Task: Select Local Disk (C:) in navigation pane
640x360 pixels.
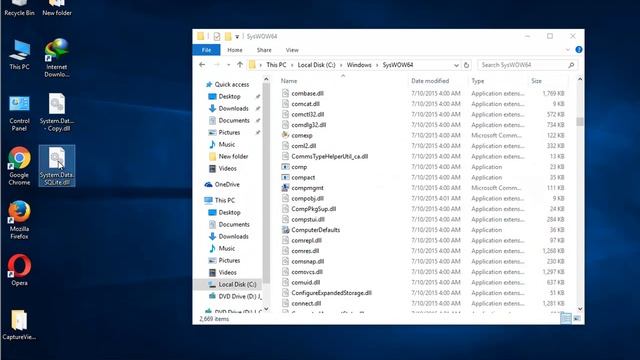Action: 237,284
